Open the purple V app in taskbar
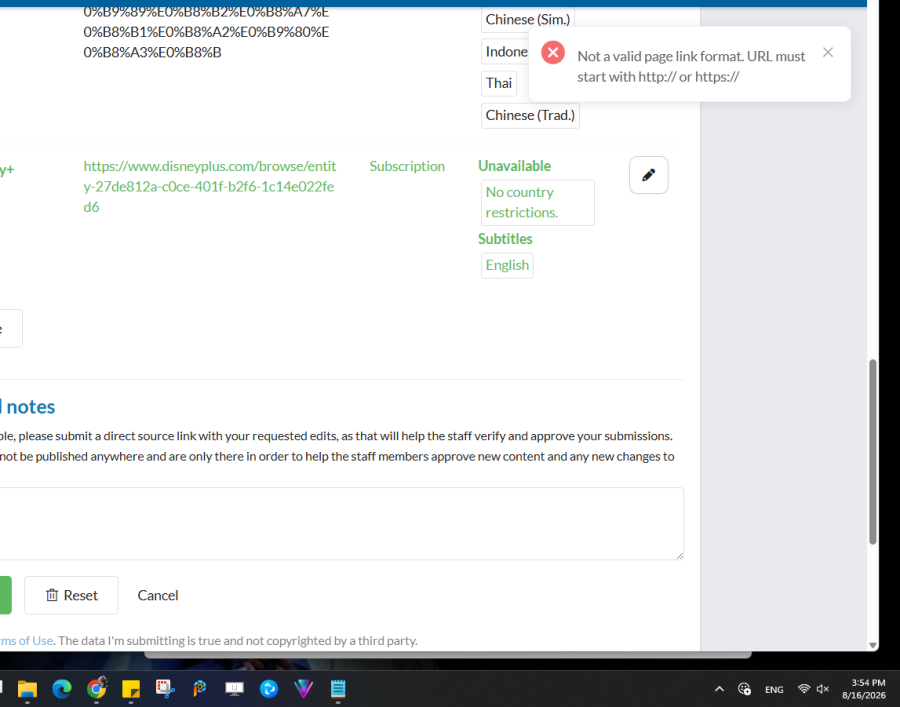This screenshot has width=900, height=707. (x=303, y=688)
